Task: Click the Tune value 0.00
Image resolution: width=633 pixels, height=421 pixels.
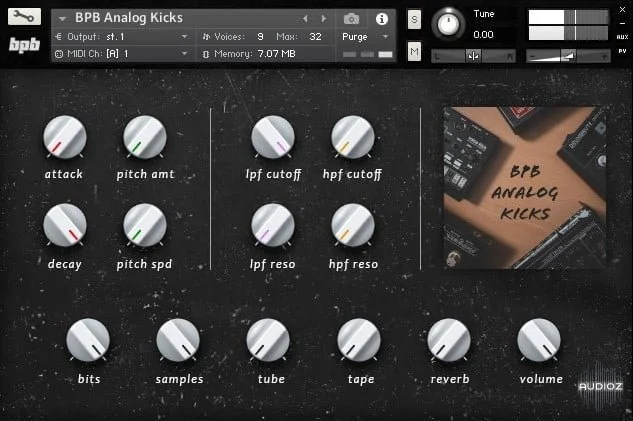Action: coord(483,35)
